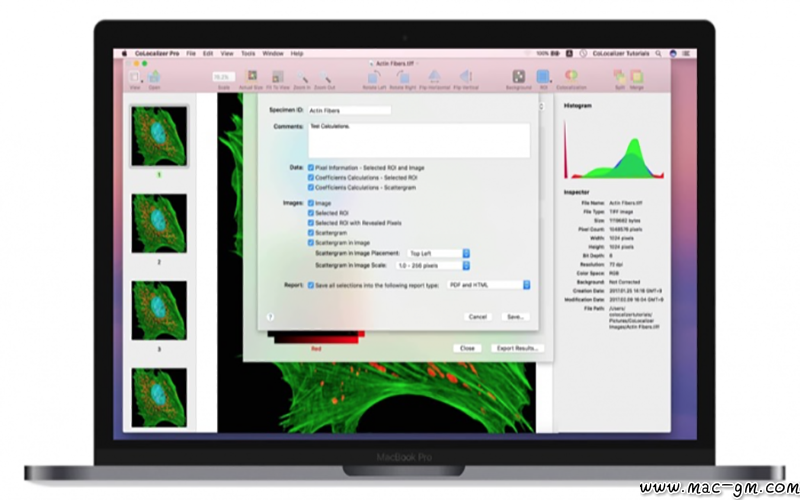Image resolution: width=800 pixels, height=500 pixels.
Task: Open the ROI tool dropdown arrow
Action: [x=551, y=82]
